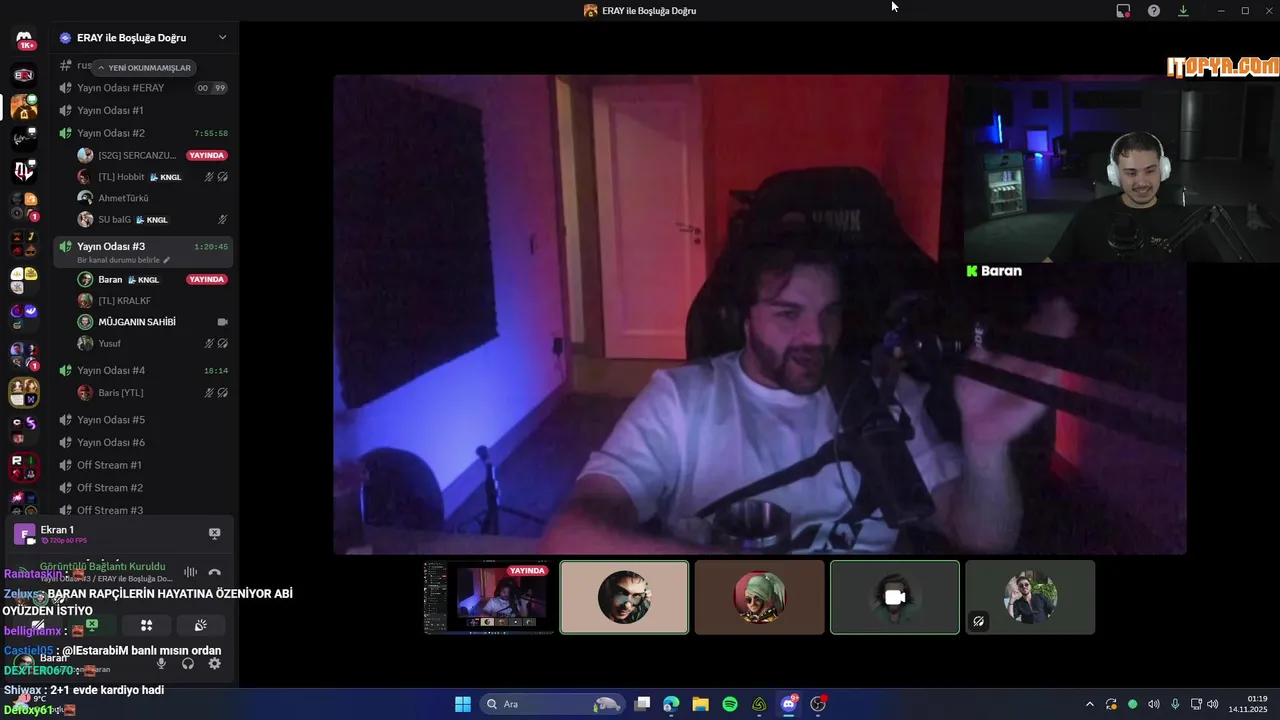
Task: Open the weather widget showing 9°C
Action: (35, 704)
